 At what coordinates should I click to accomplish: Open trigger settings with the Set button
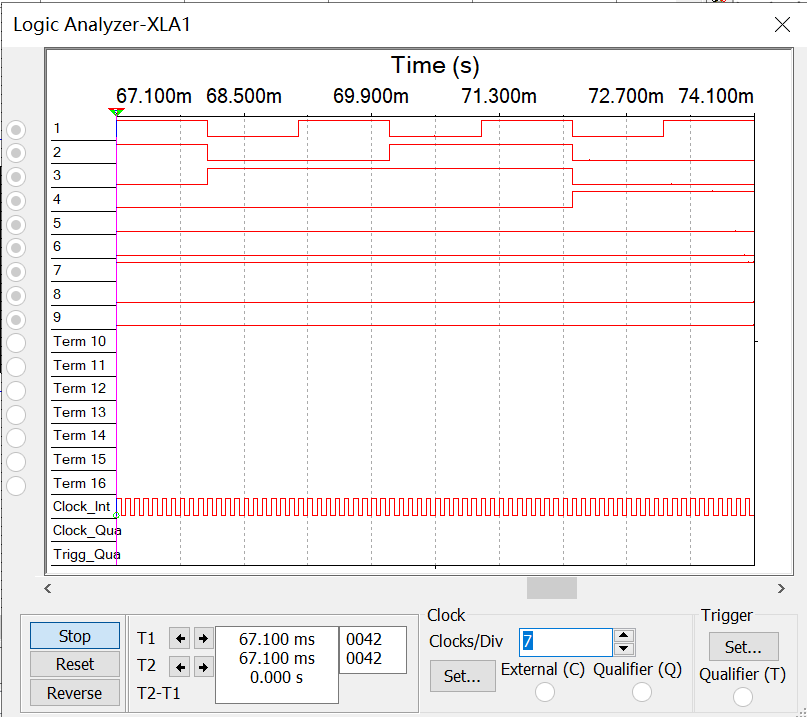(x=743, y=647)
